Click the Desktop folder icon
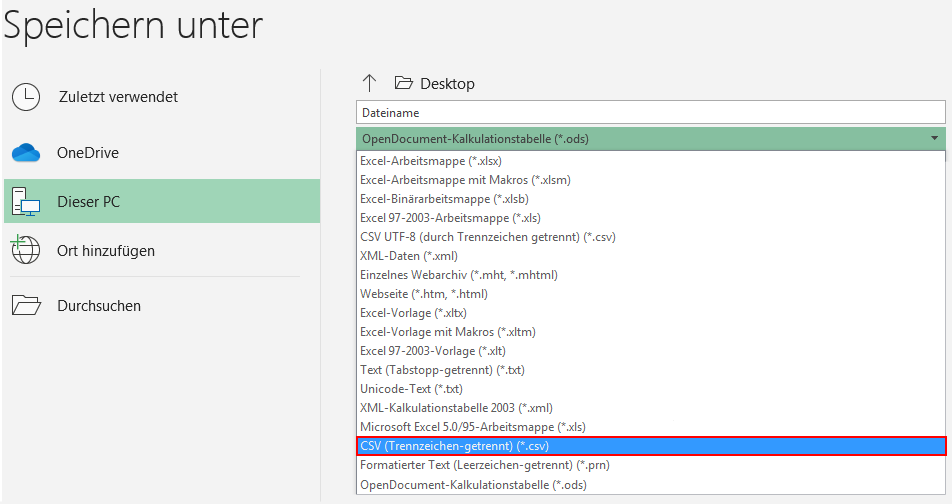This screenshot has width=952, height=504. (404, 83)
